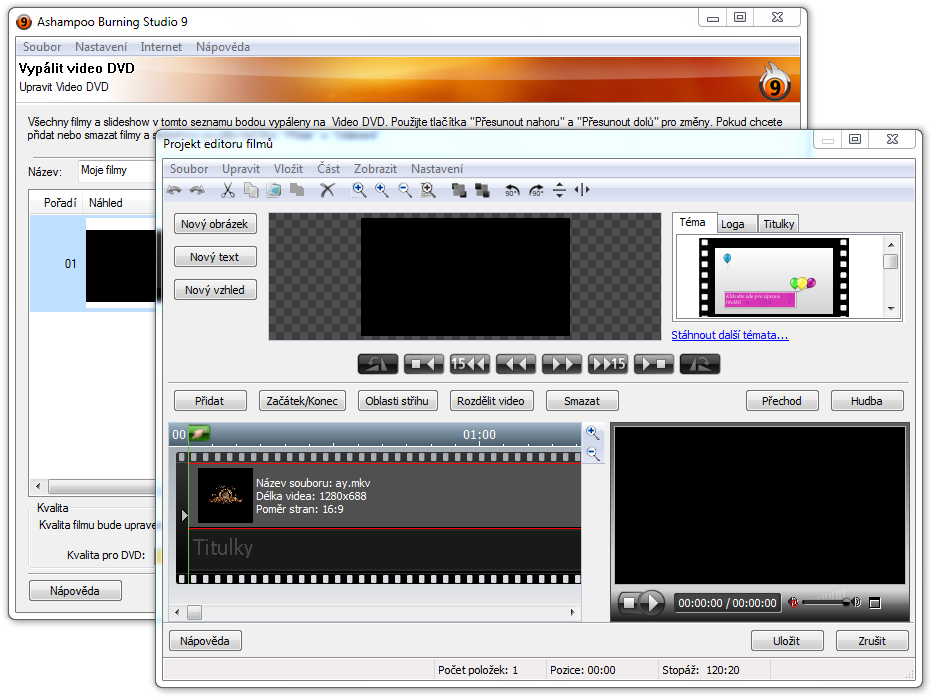Click the Ashampoo 9 logo in title bar

24,22
